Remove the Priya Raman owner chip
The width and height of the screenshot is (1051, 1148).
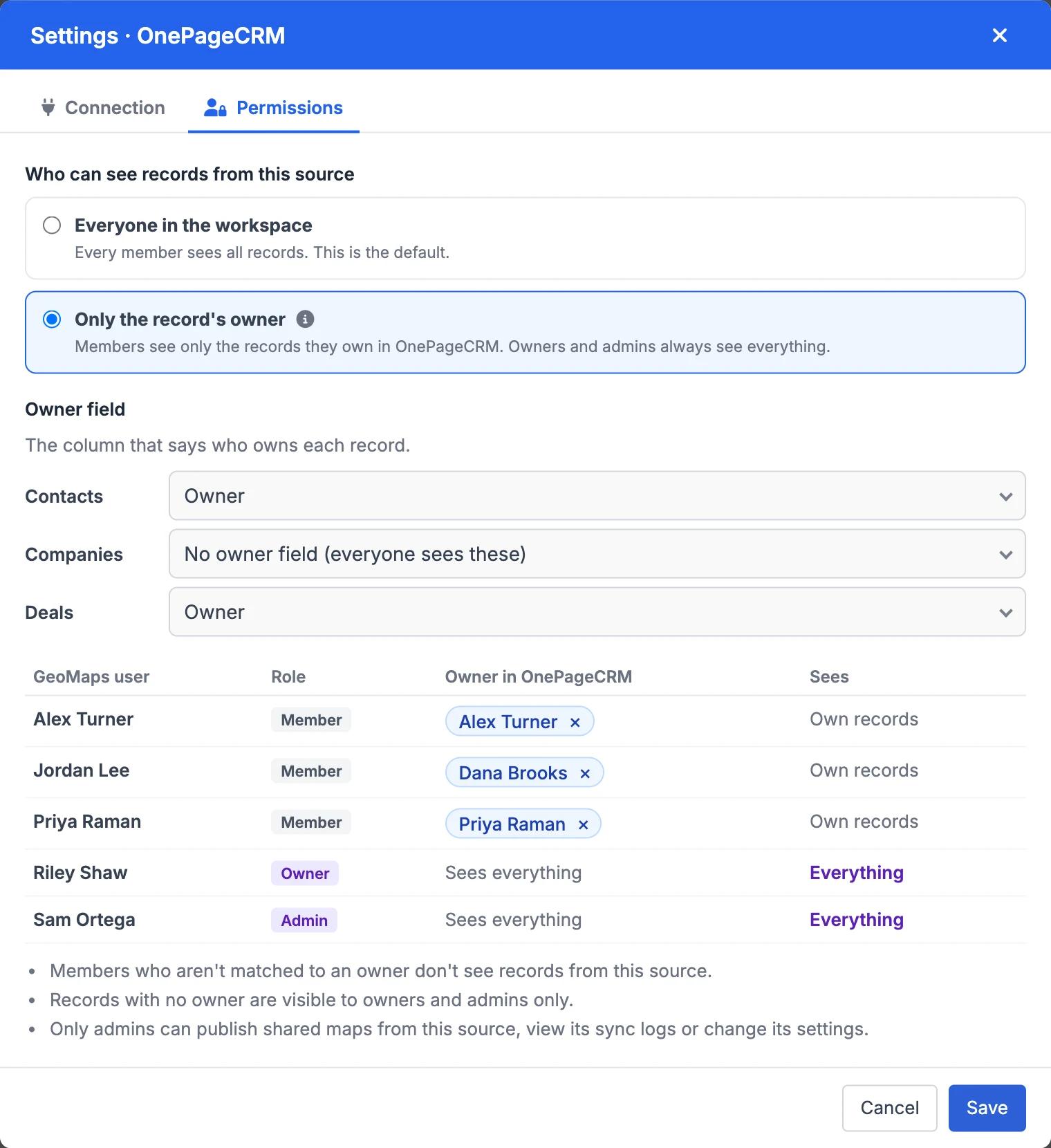tap(583, 824)
